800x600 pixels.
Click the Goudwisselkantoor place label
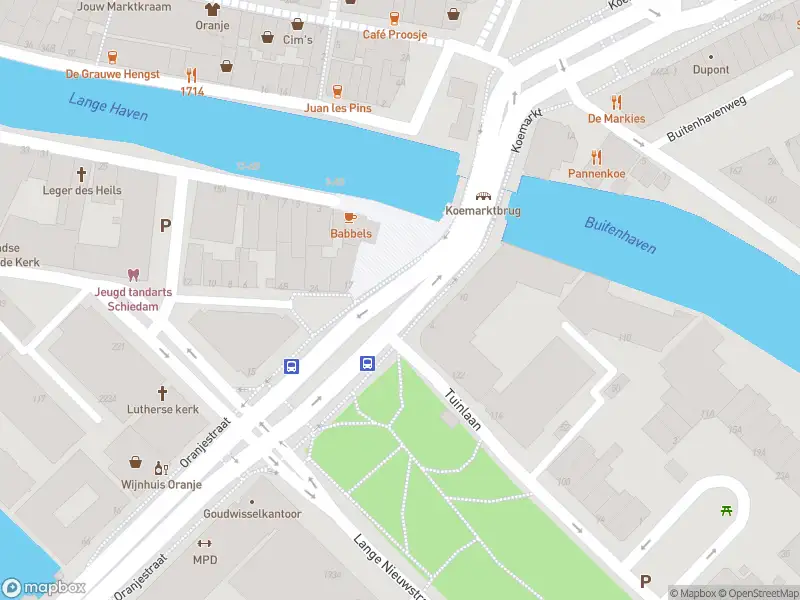[252, 514]
